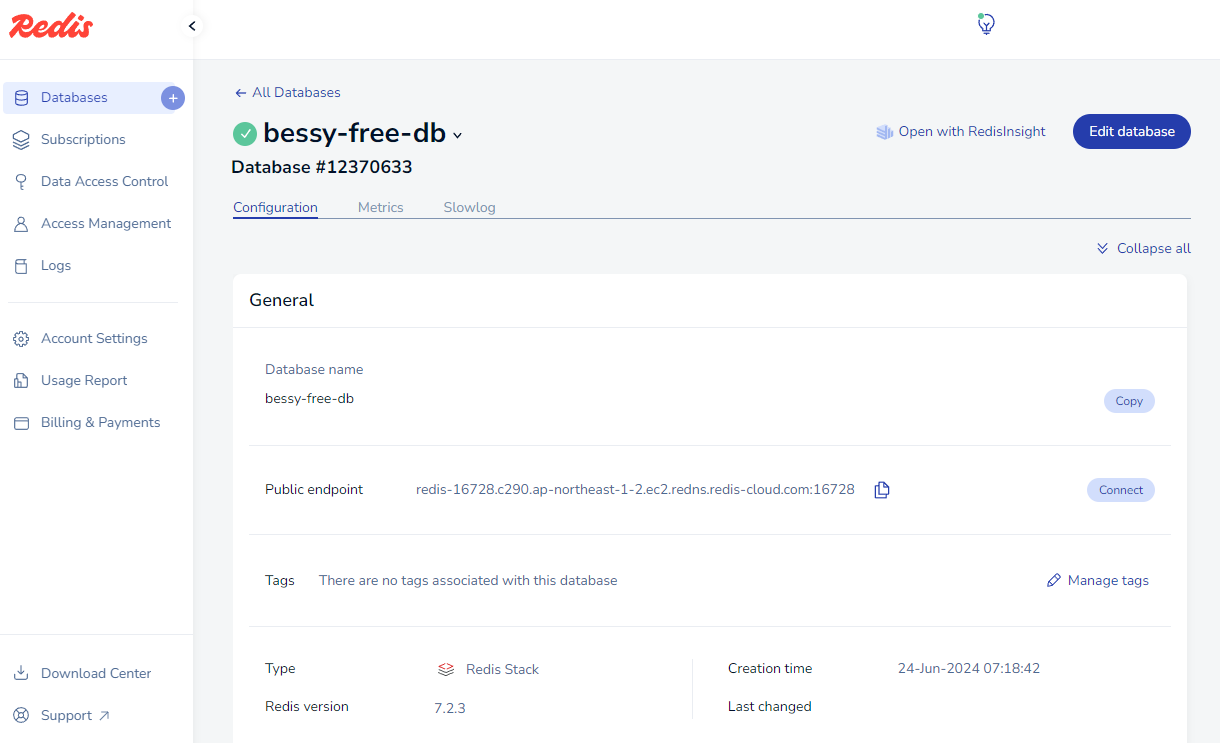Click the Logs icon in sidebar
Image resolution: width=1220 pixels, height=743 pixels.
tap(21, 266)
